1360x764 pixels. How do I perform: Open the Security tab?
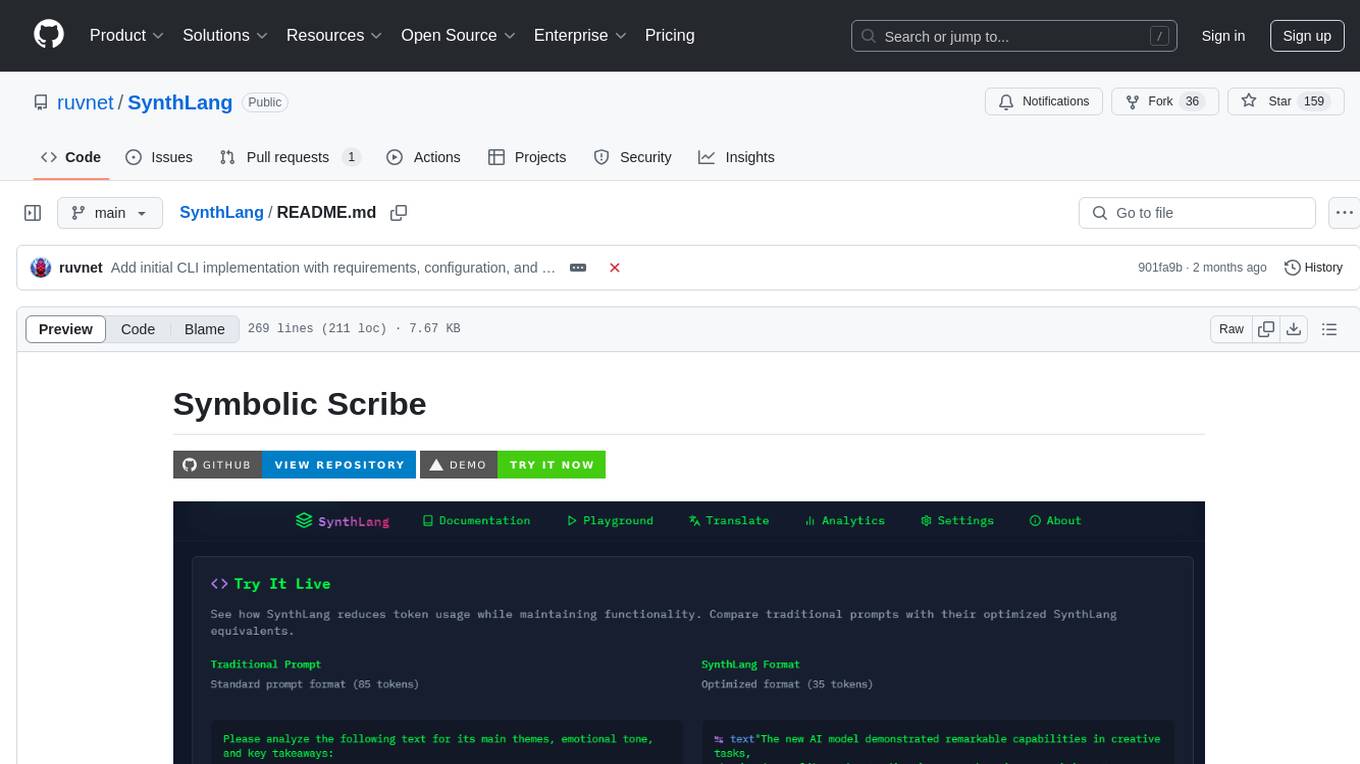click(x=632, y=157)
